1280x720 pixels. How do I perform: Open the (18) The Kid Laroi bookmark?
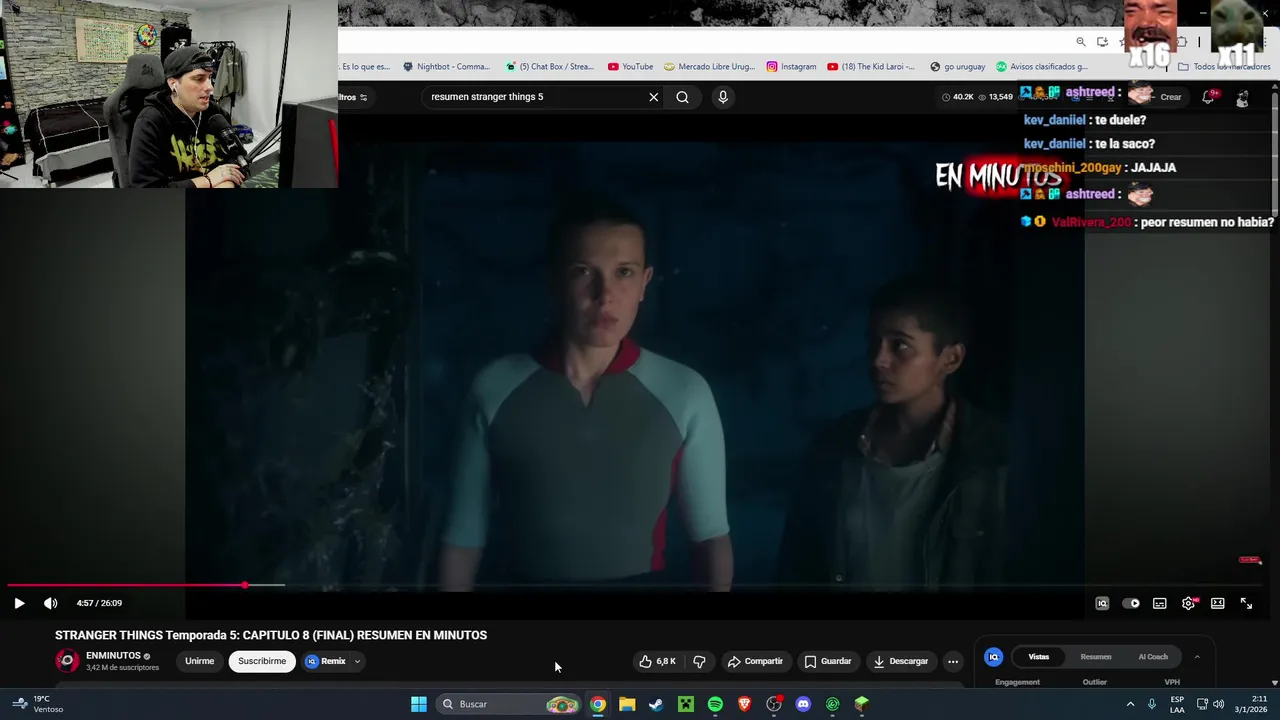coord(870,67)
